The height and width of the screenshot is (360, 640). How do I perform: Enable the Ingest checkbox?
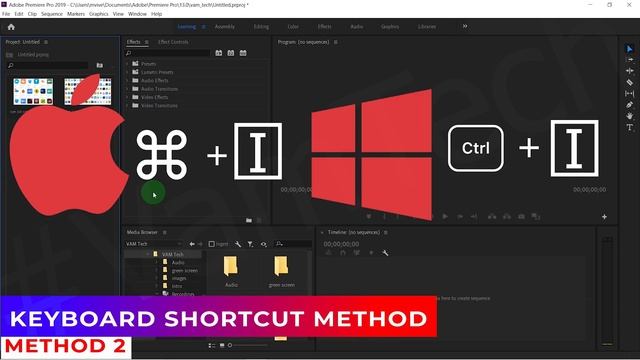click(x=211, y=244)
